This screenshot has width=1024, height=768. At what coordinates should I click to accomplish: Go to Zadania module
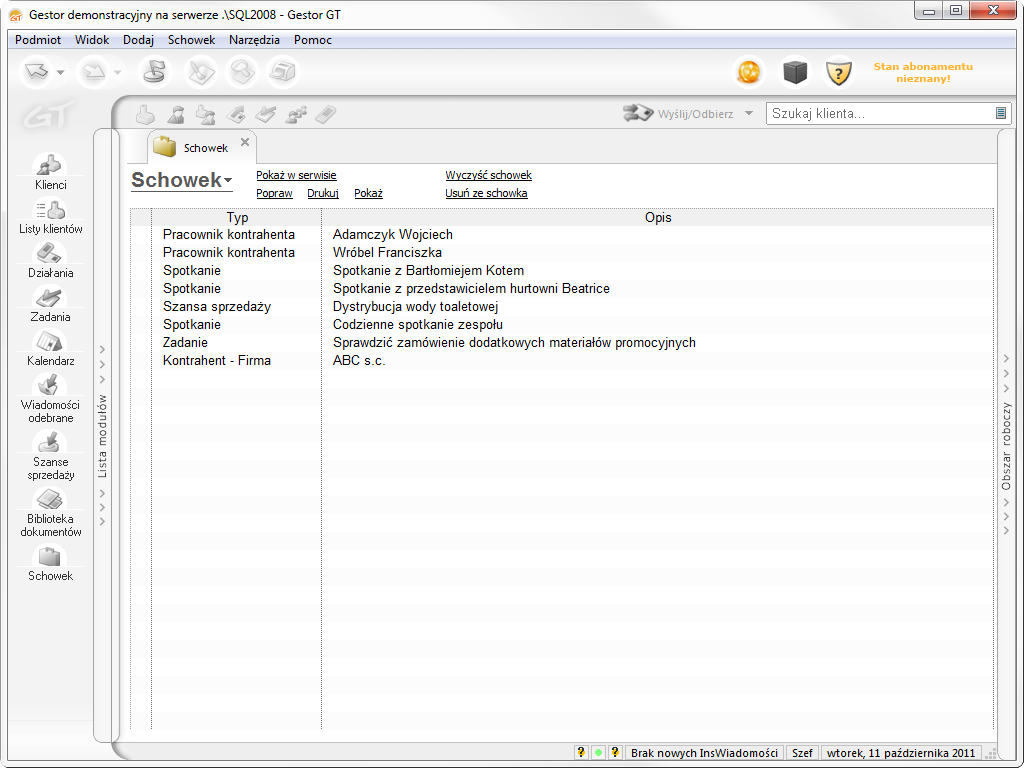coord(50,303)
